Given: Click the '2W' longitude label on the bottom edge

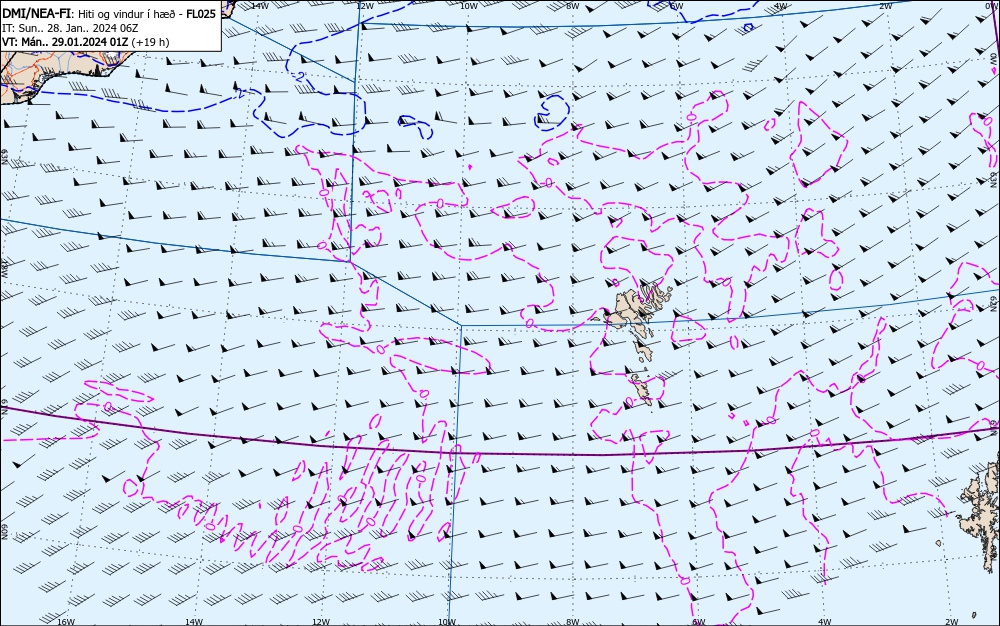Looking at the screenshot, I should pos(952,622).
